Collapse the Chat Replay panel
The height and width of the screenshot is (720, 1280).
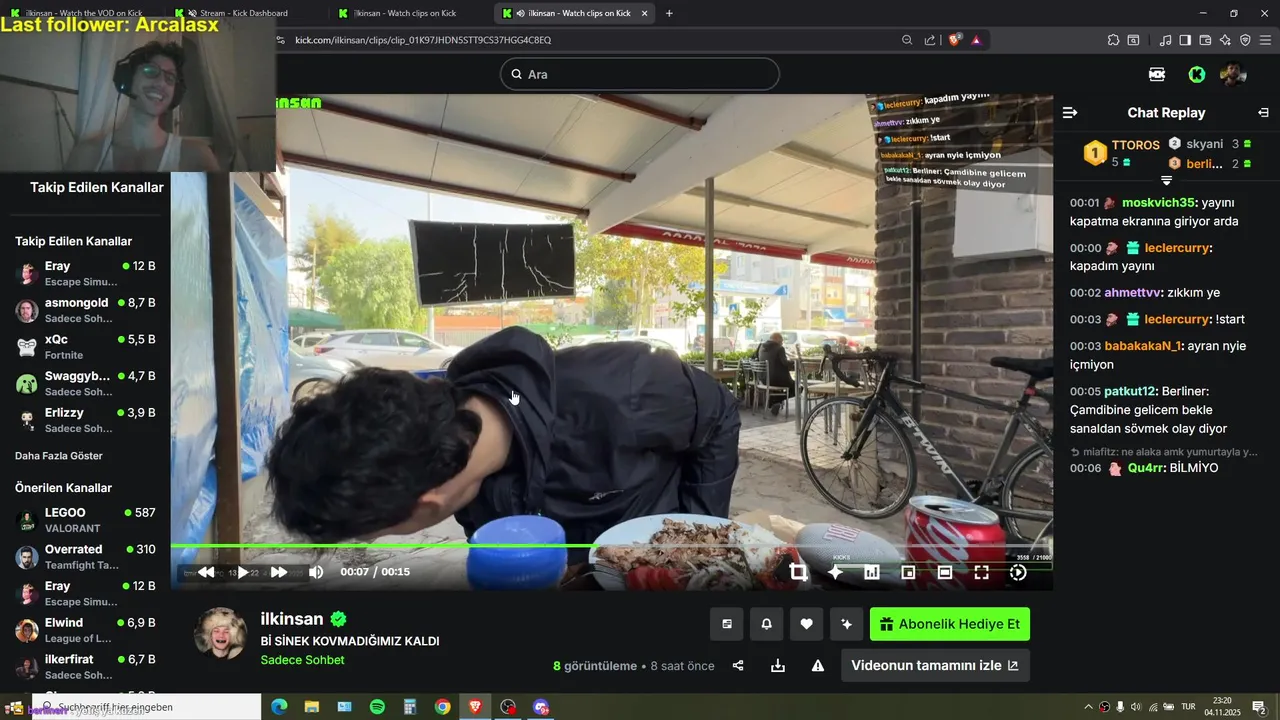[1263, 112]
